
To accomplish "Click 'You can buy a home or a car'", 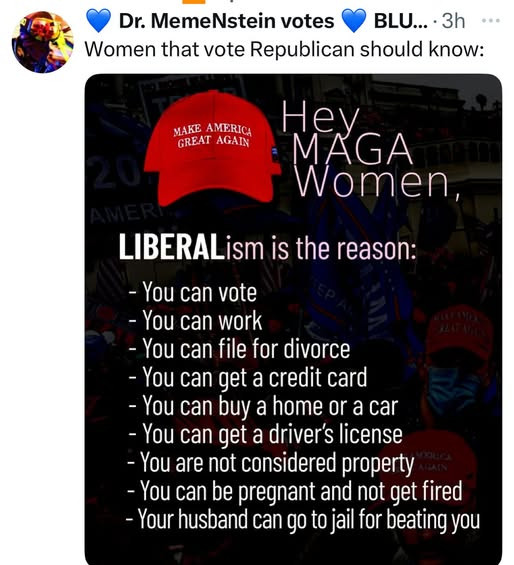I will pyautogui.click(x=263, y=406).
